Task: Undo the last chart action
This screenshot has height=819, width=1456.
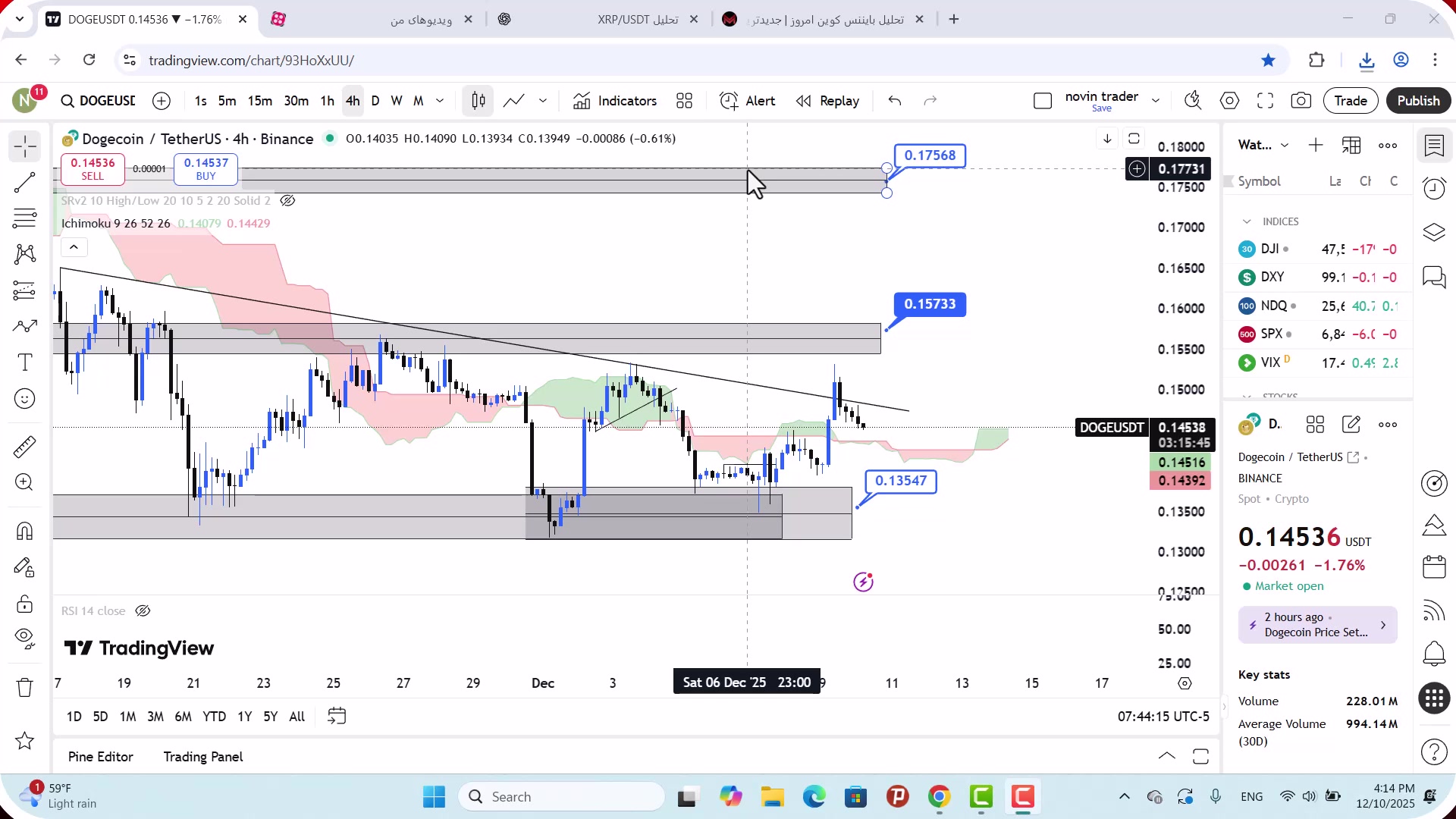Action: (x=895, y=101)
